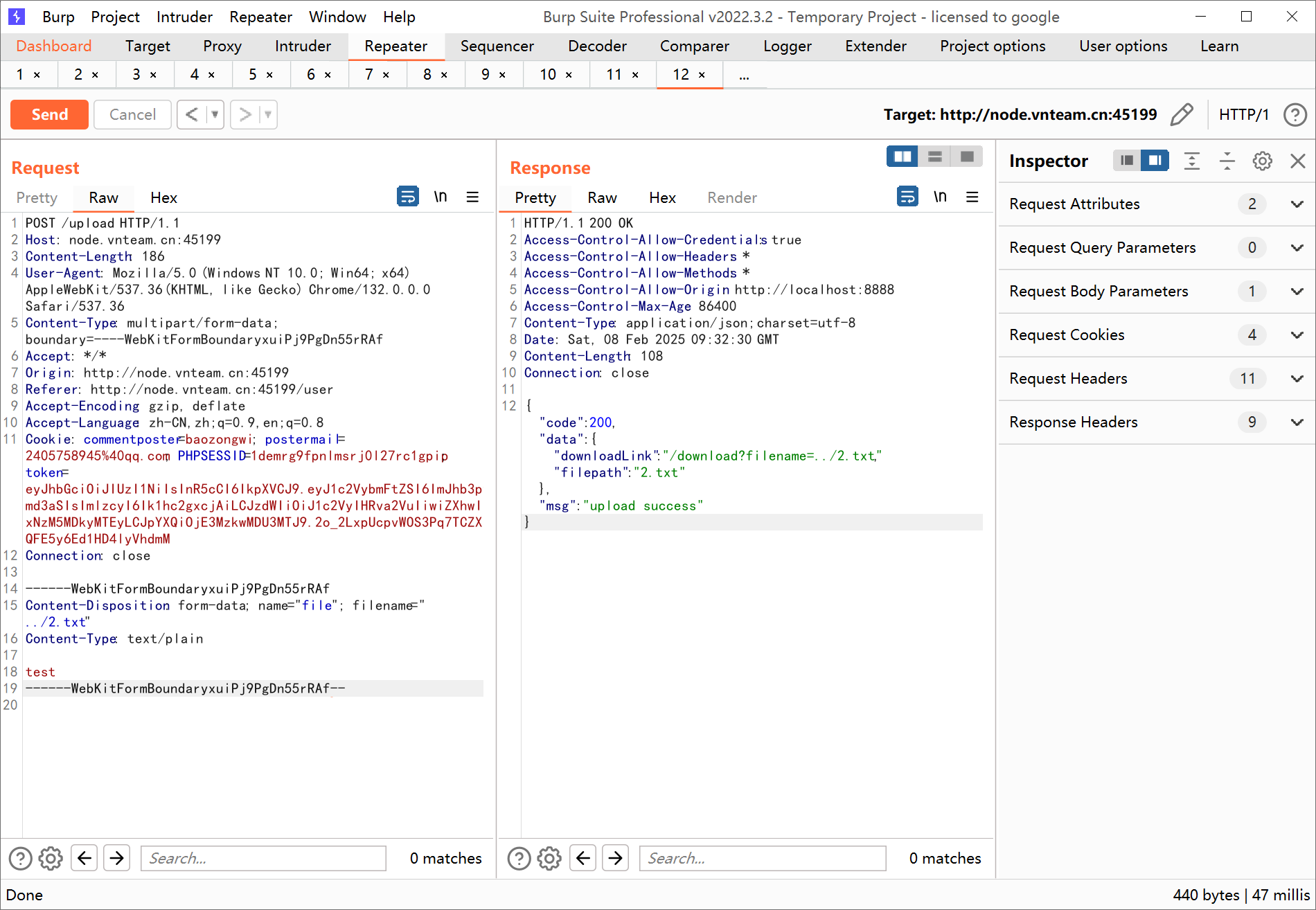
Task: Open the Intruder menu in menu bar
Action: (184, 17)
